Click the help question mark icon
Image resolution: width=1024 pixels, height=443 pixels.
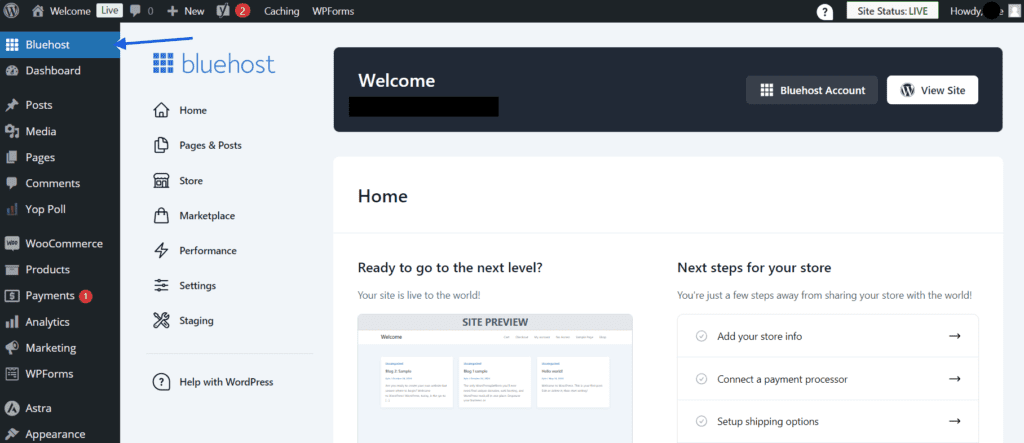click(825, 12)
